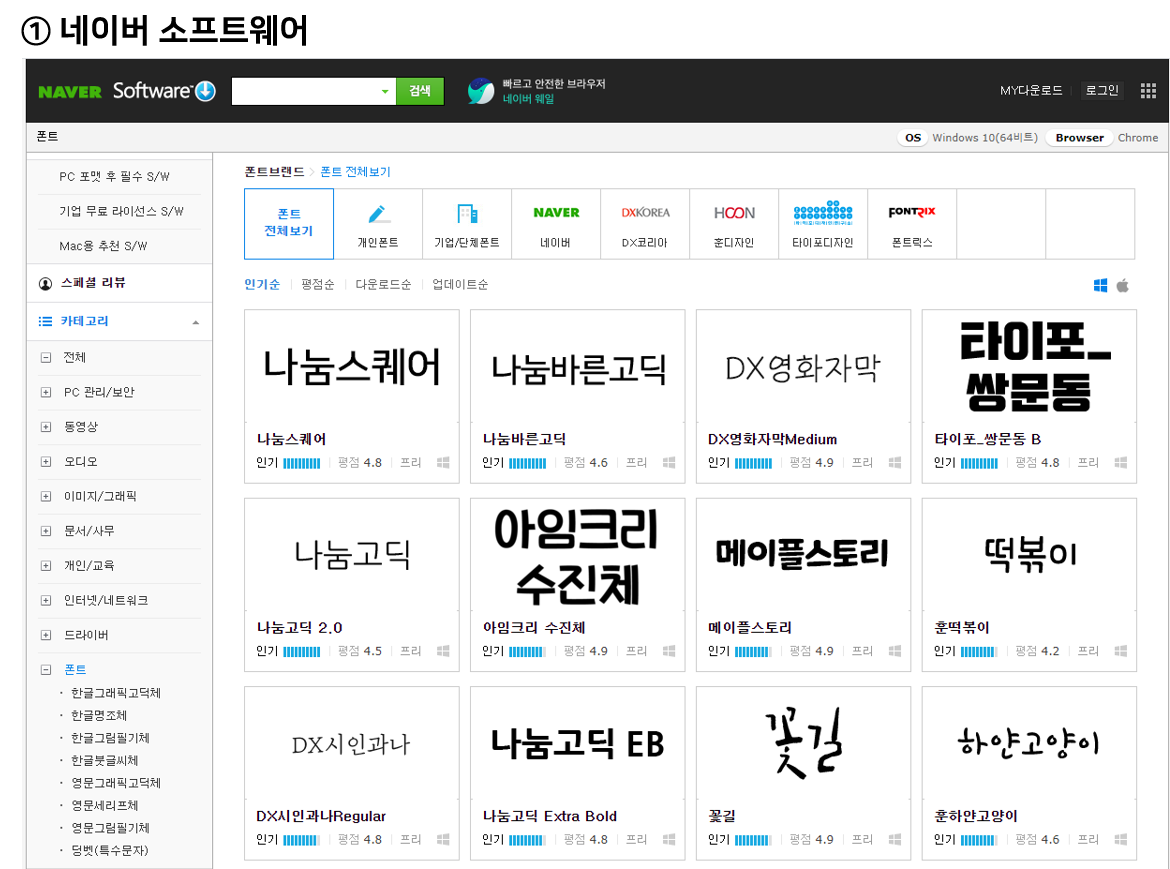Click popularity bar on 나눔고딕 2.0 card
1170x869 pixels.
pos(301,651)
